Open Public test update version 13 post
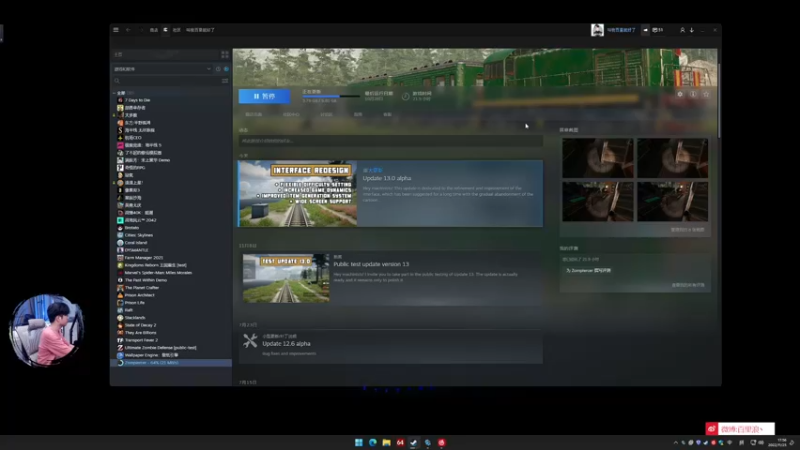The height and width of the screenshot is (450, 800). 371,264
